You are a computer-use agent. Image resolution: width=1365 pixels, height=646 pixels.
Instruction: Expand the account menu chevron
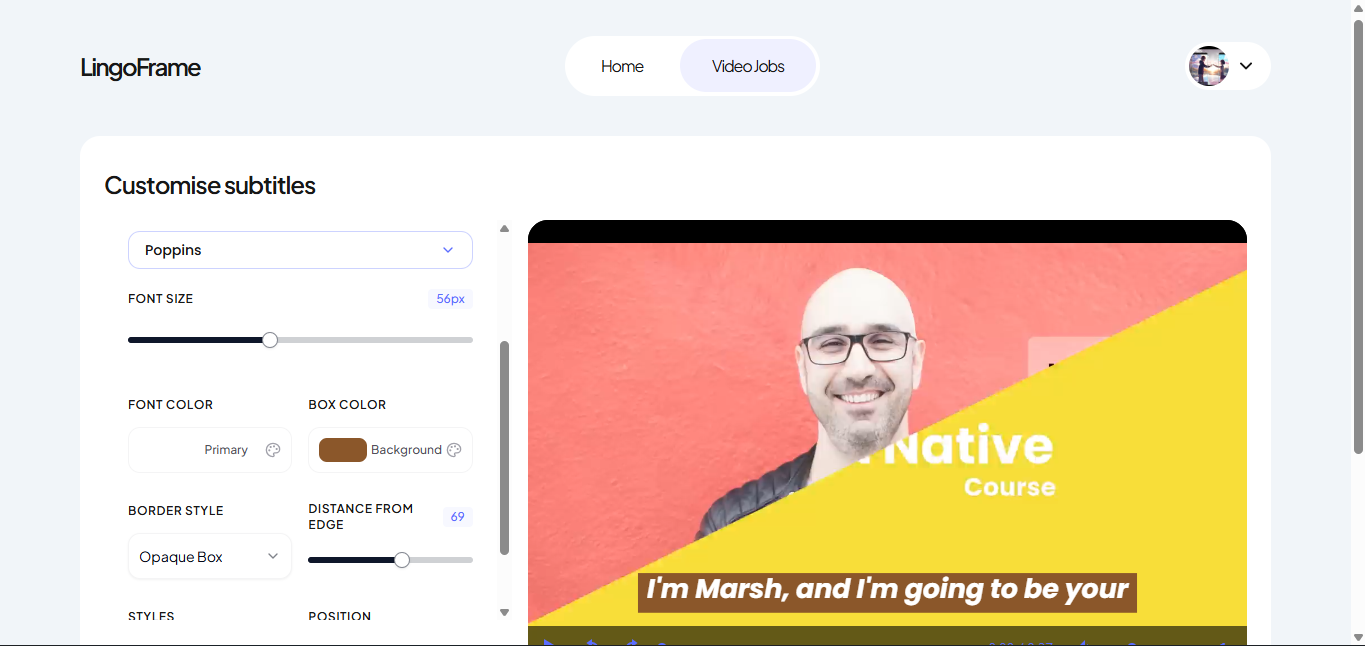(x=1246, y=66)
